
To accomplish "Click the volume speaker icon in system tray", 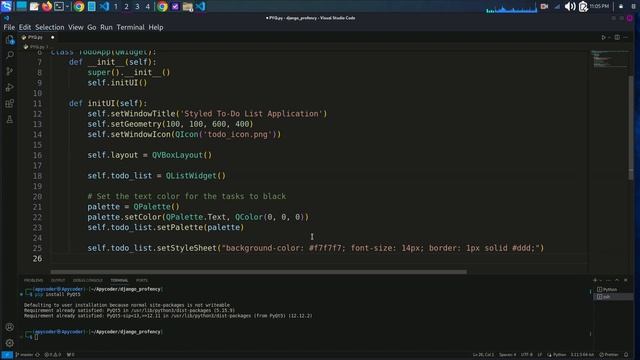I will [x=569, y=6].
